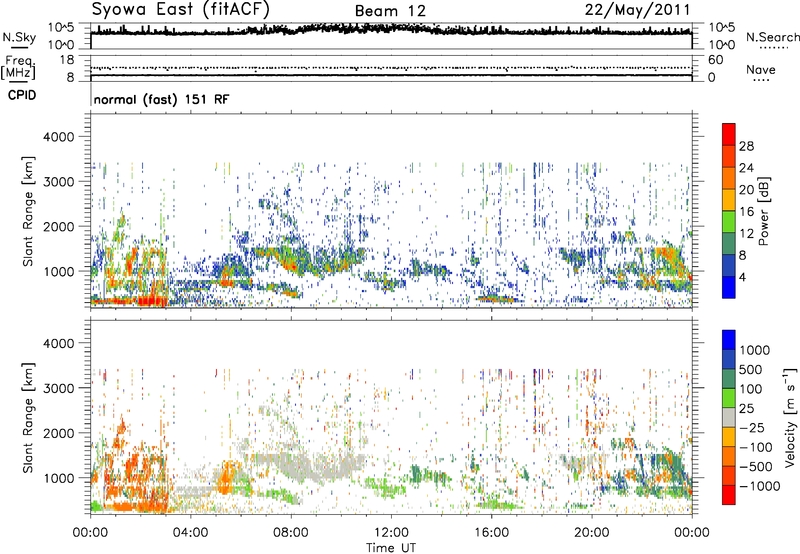
Task: Click the "12:00" time tick label
Action: [391, 533]
